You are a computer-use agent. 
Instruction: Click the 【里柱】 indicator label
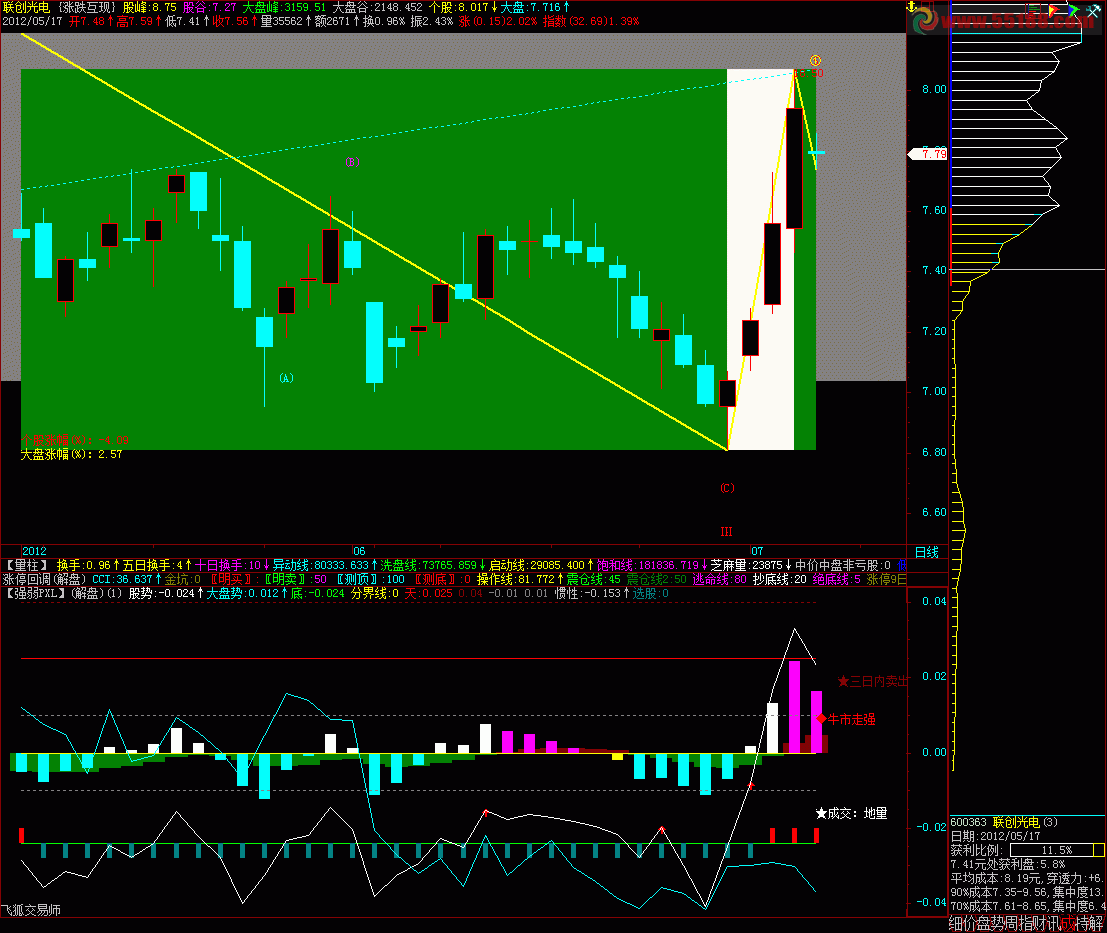pos(27,565)
